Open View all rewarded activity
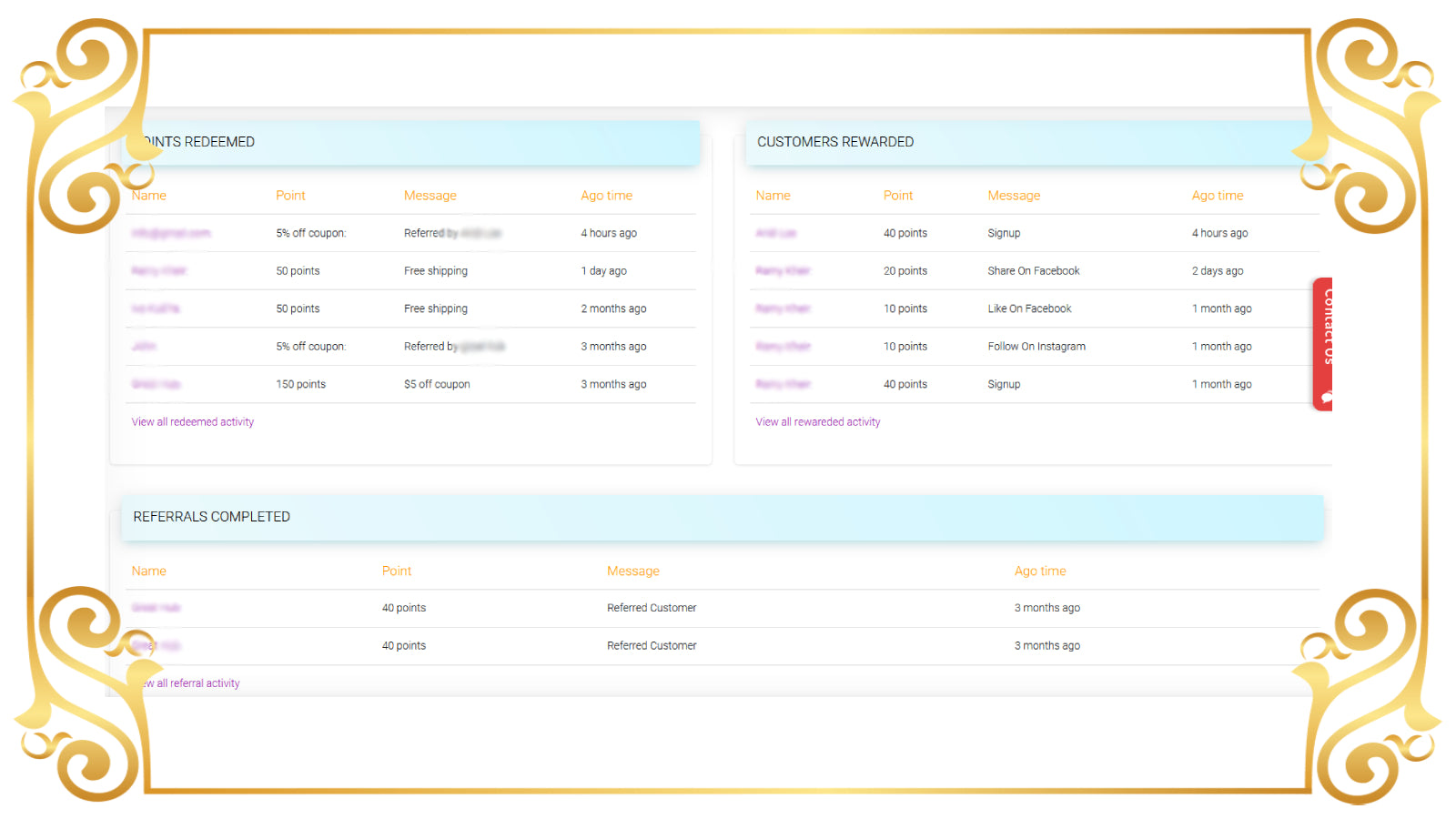1456x819 pixels. (x=816, y=421)
